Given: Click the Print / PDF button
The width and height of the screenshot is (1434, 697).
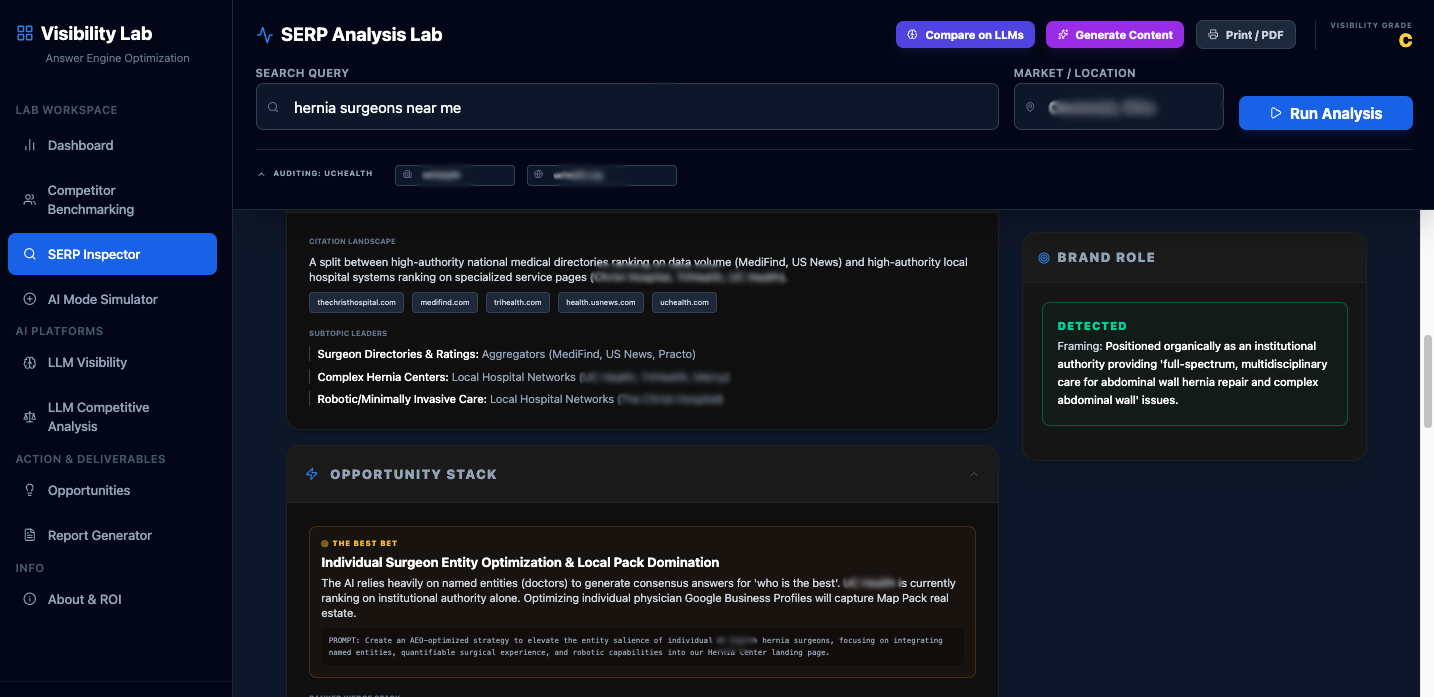Looking at the screenshot, I should (1246, 35).
